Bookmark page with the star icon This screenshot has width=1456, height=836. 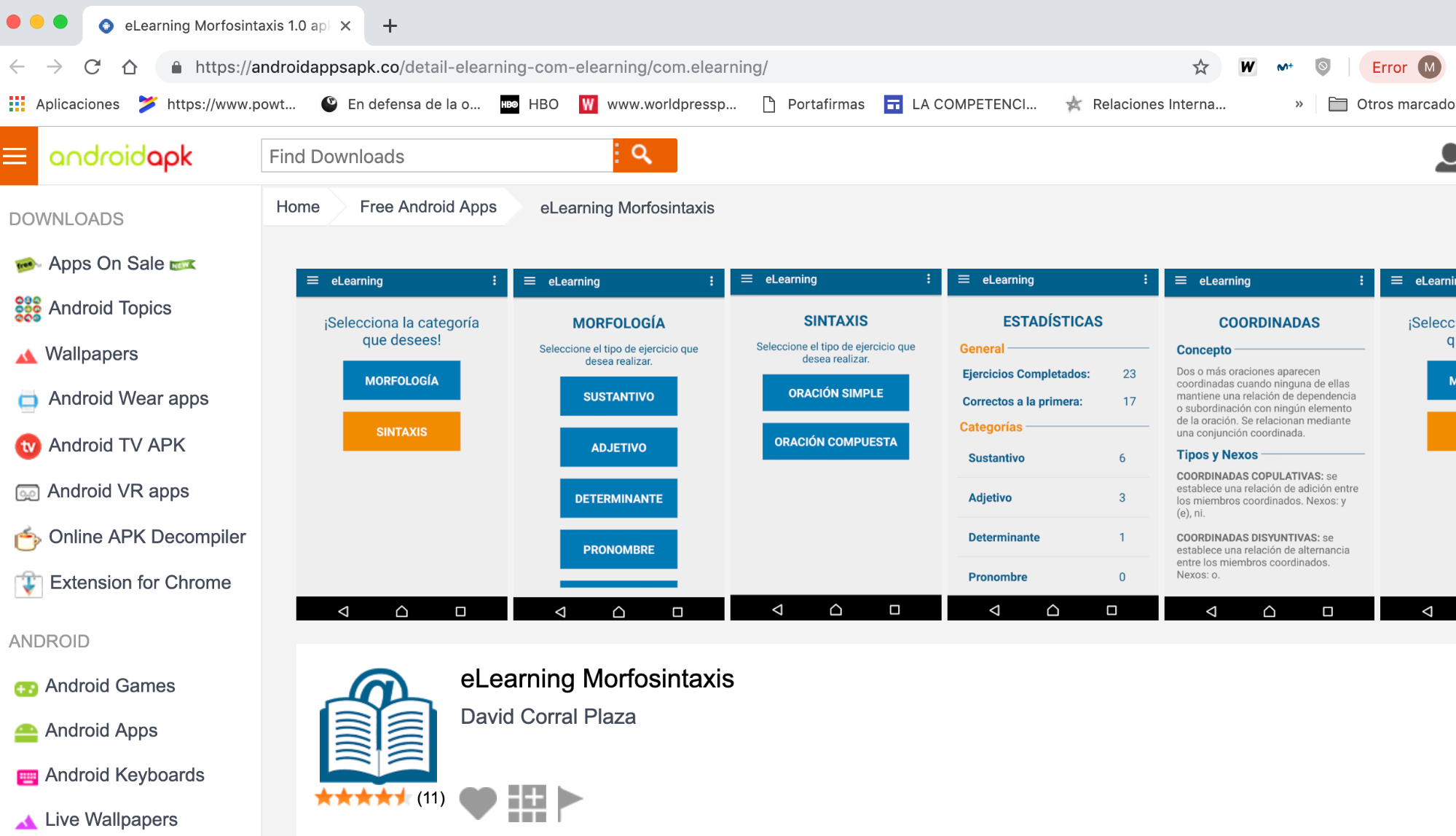[1200, 68]
